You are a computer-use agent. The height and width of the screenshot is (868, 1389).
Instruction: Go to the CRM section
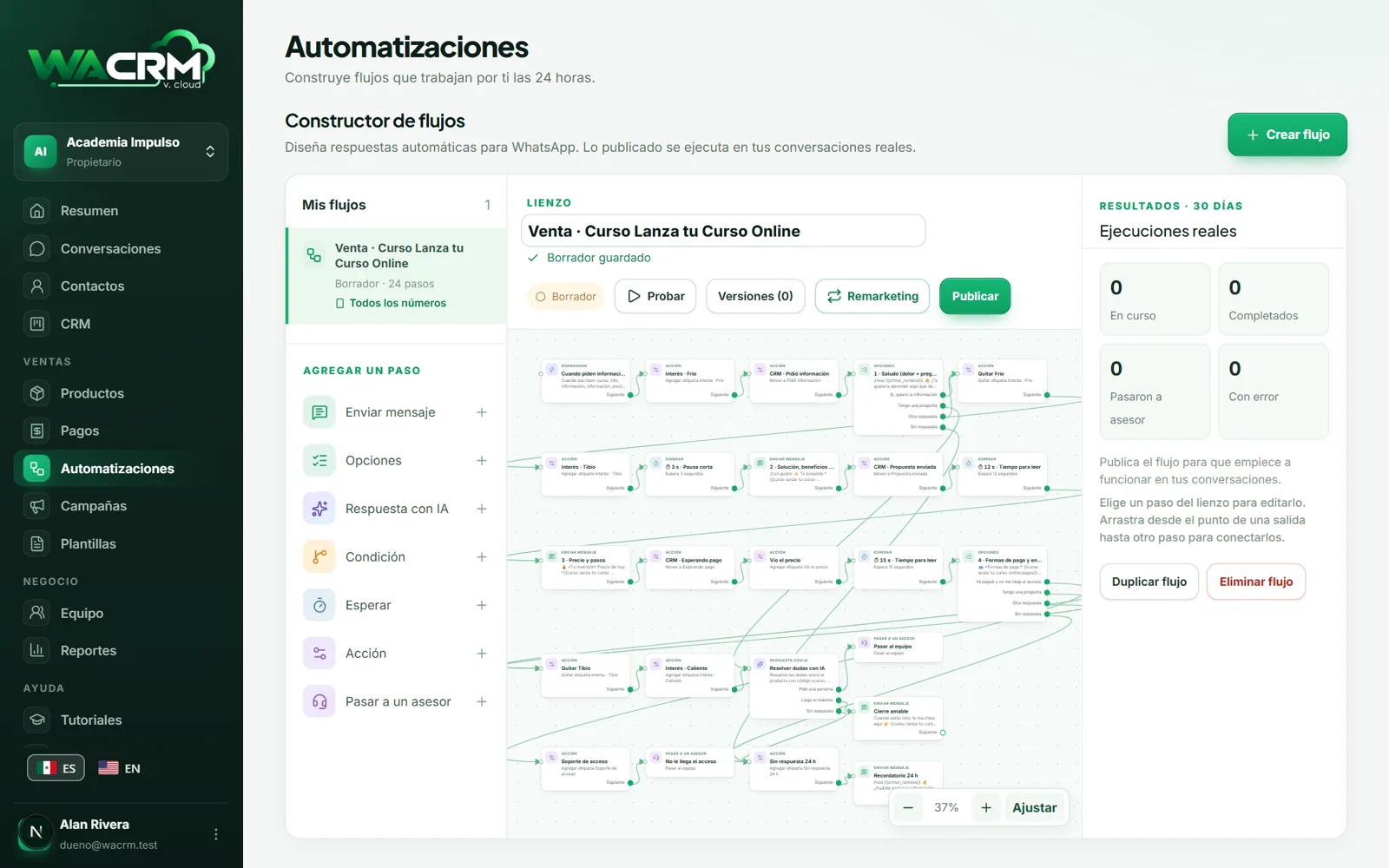[x=121, y=324]
